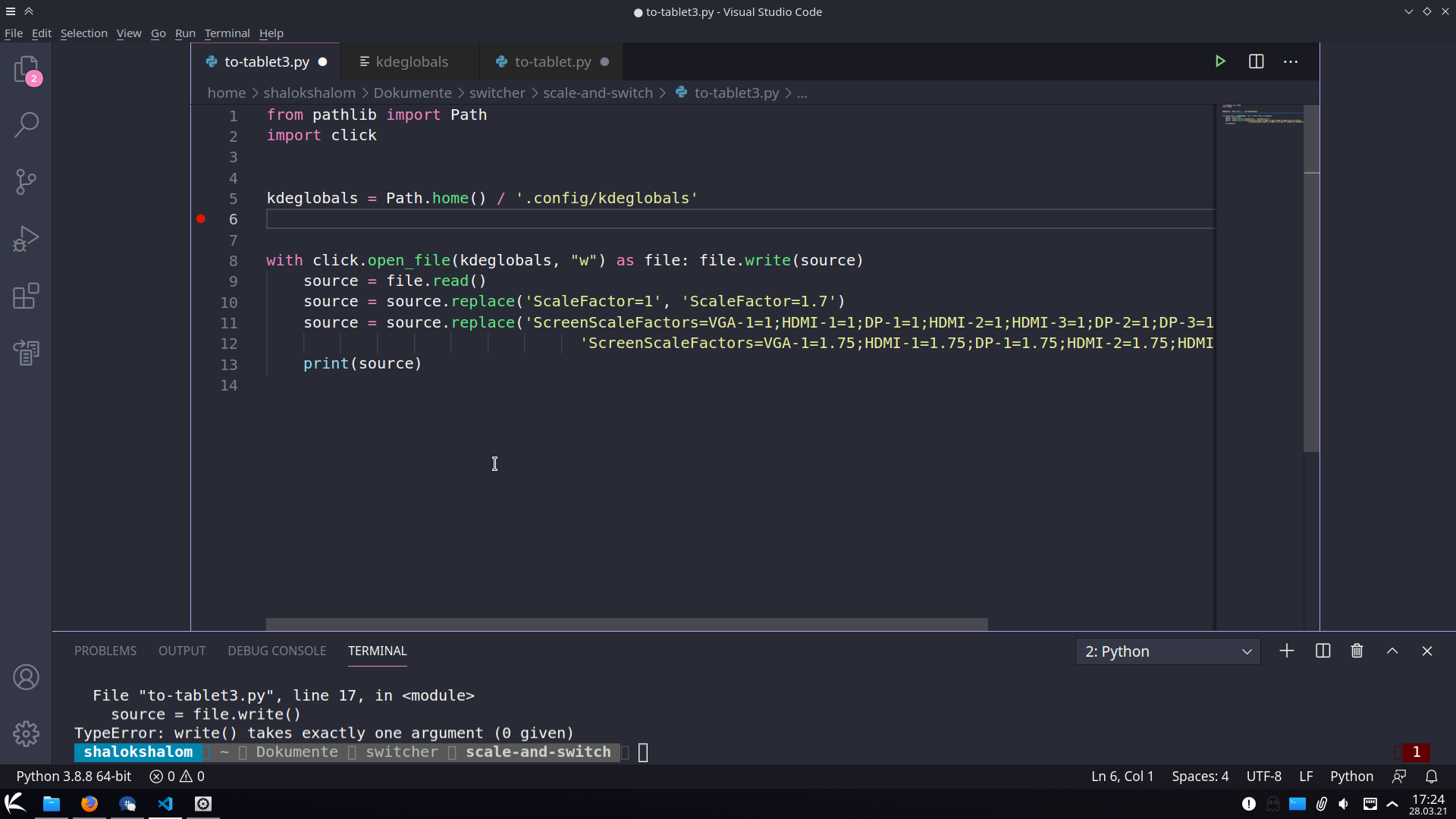Open the Source Control view

[27, 181]
